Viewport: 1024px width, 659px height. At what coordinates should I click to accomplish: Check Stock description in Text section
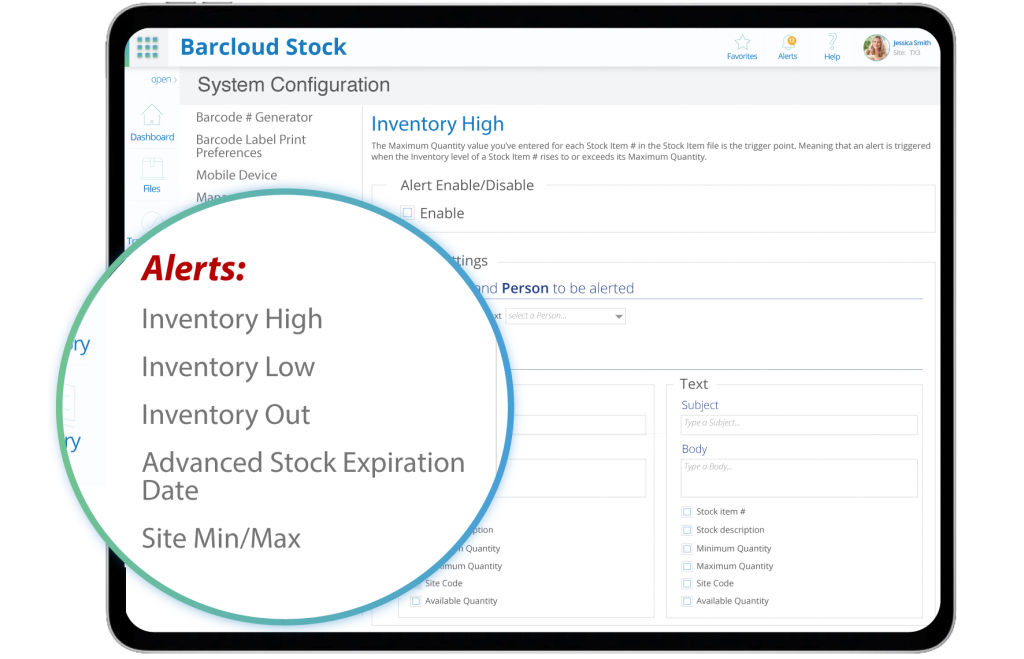click(687, 530)
